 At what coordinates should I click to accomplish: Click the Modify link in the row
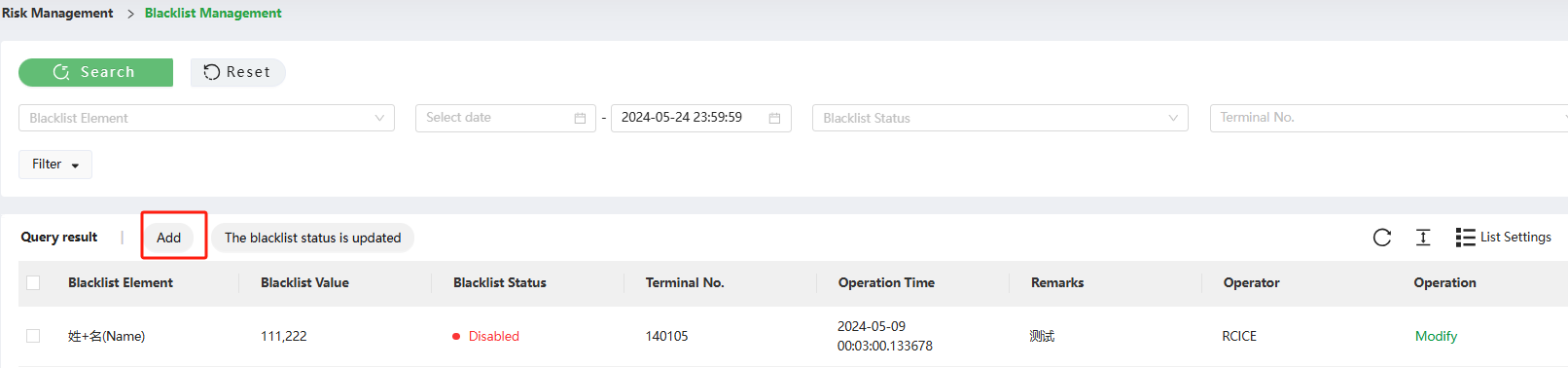pos(1436,336)
